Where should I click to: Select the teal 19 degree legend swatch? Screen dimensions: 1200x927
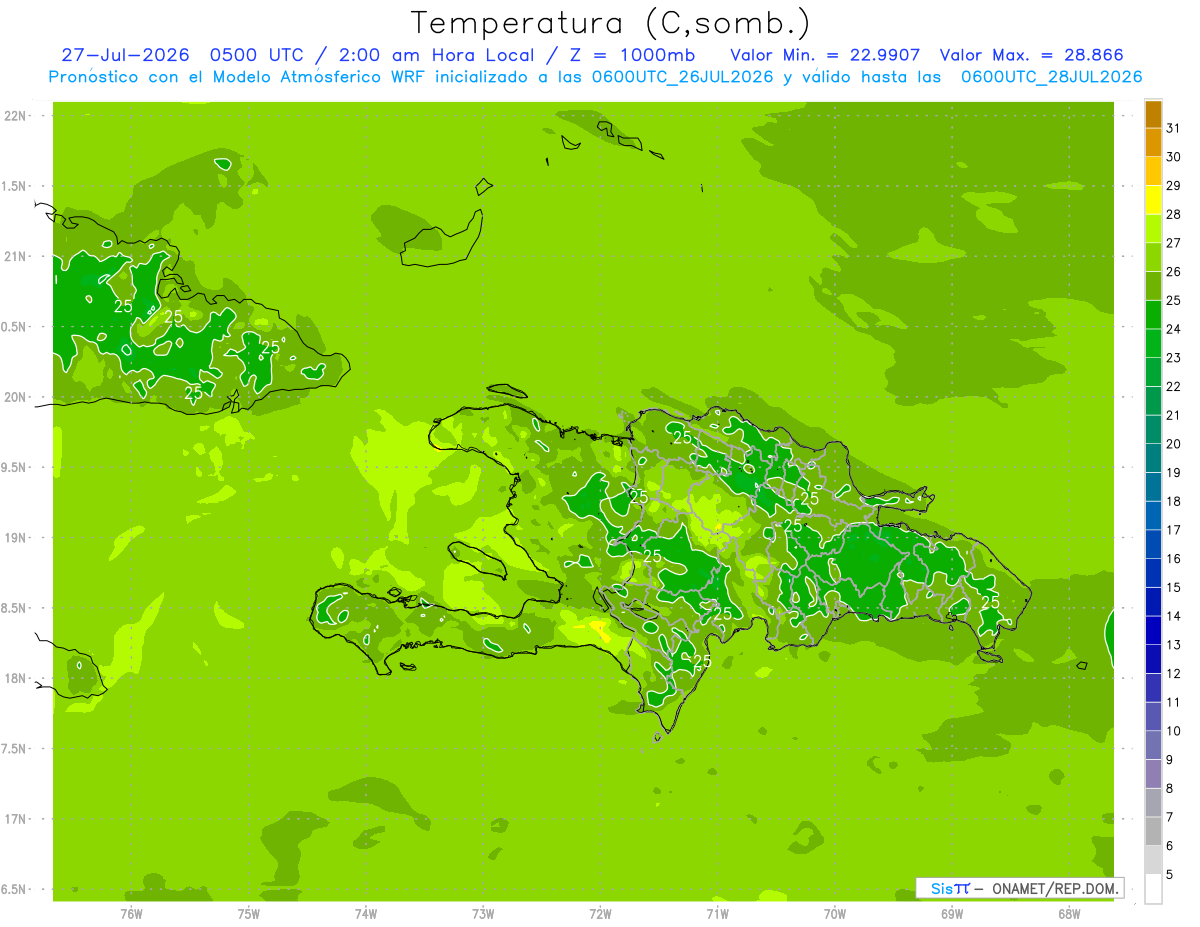(x=1153, y=459)
